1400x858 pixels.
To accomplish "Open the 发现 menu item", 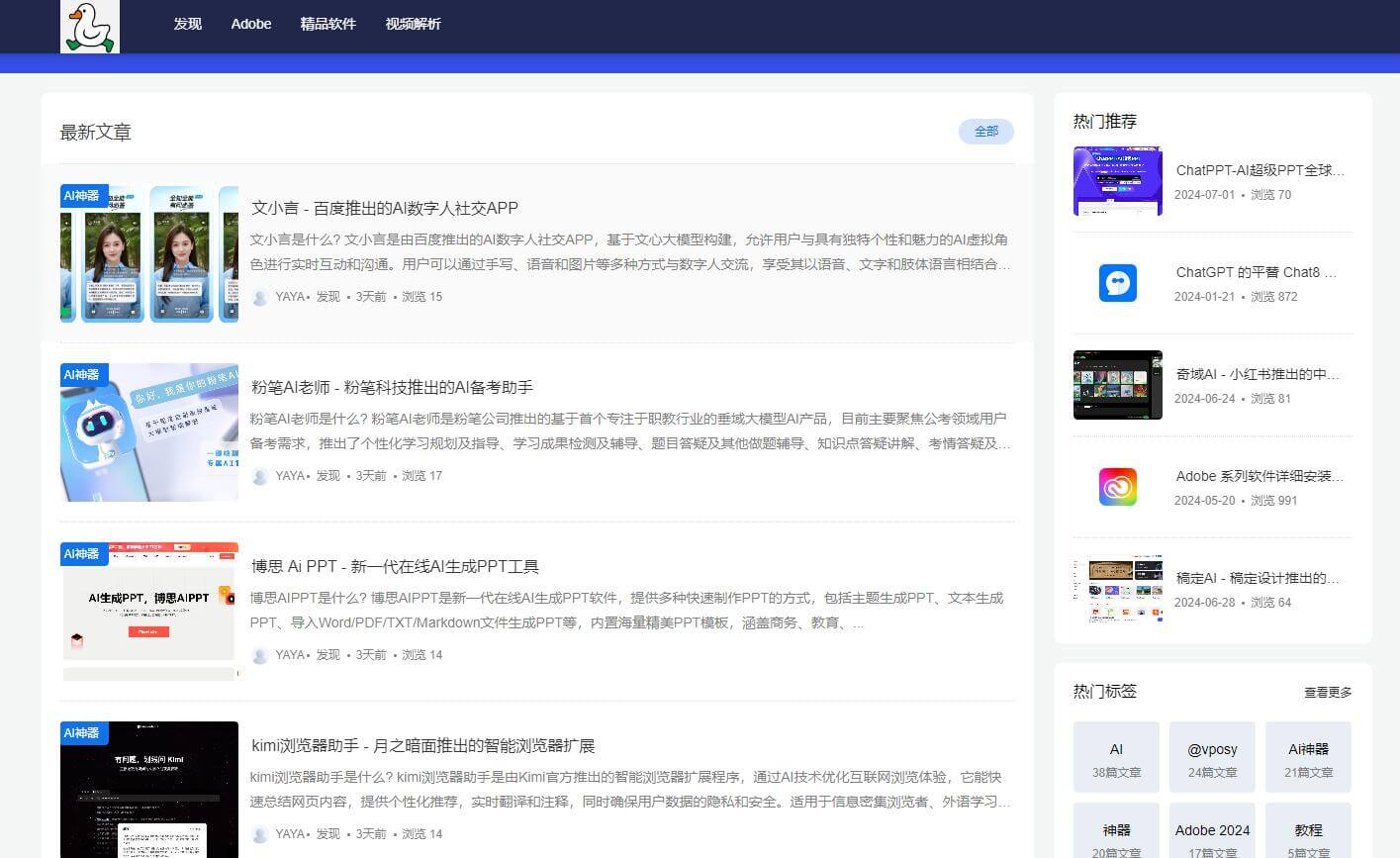I will 187,24.
